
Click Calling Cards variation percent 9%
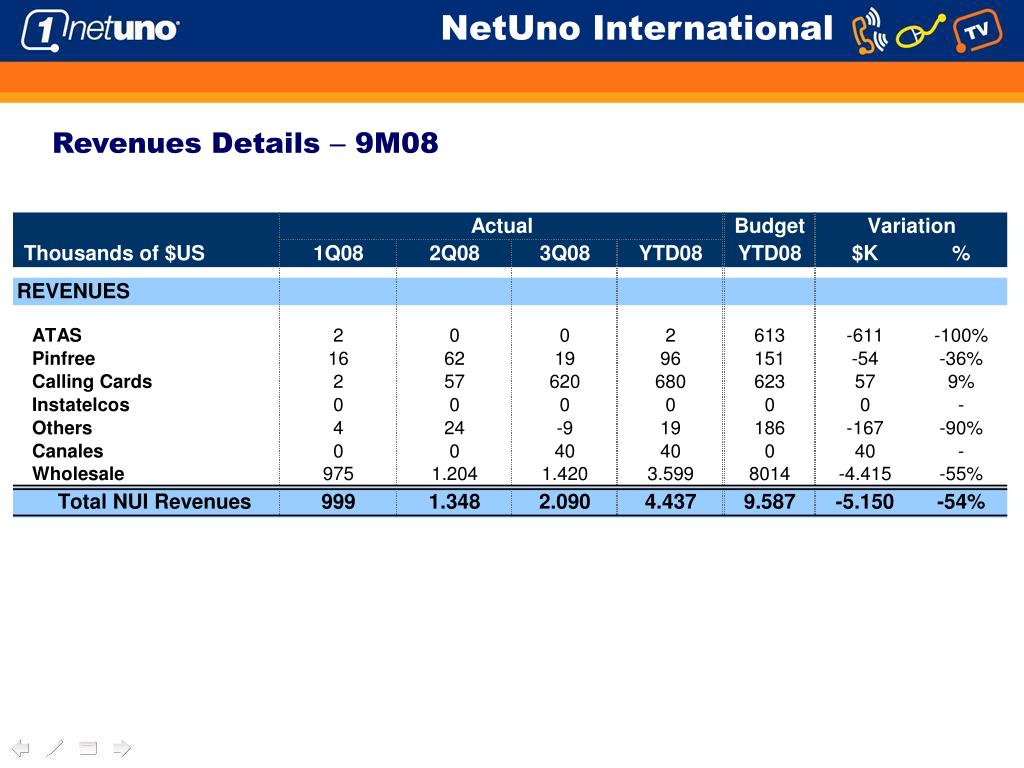click(x=961, y=381)
